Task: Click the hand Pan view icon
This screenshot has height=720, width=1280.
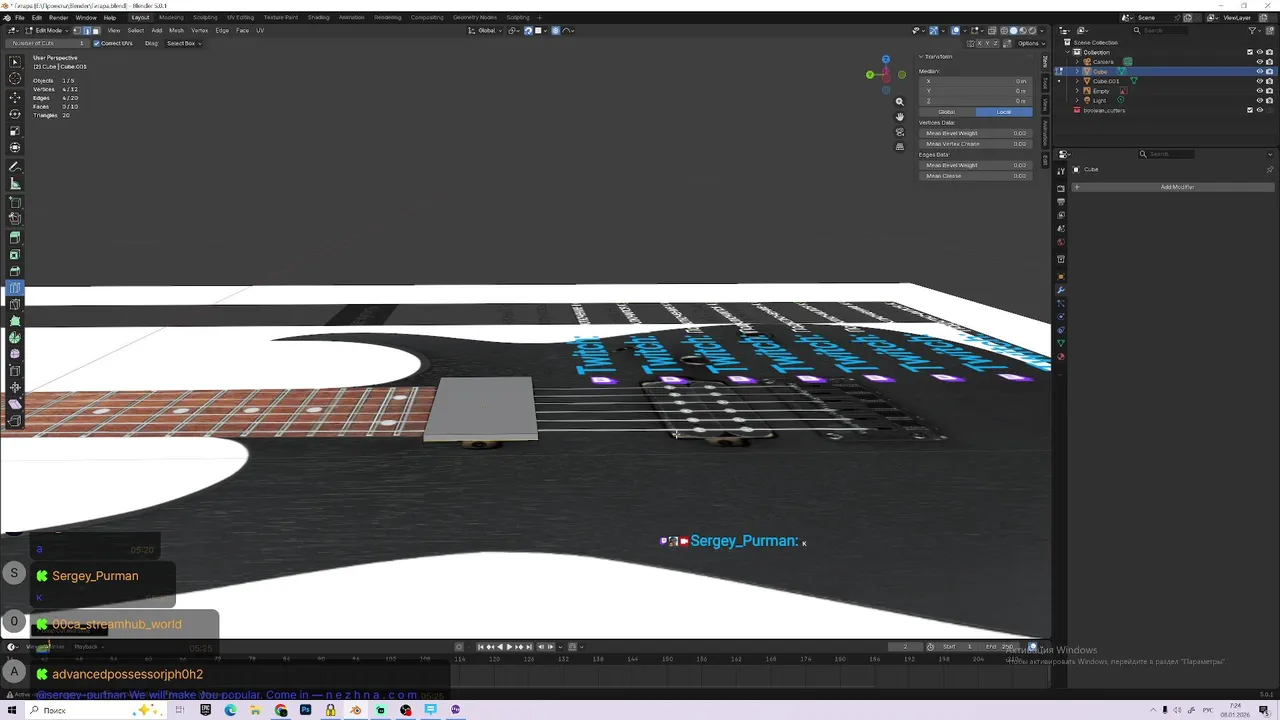Action: tap(899, 117)
